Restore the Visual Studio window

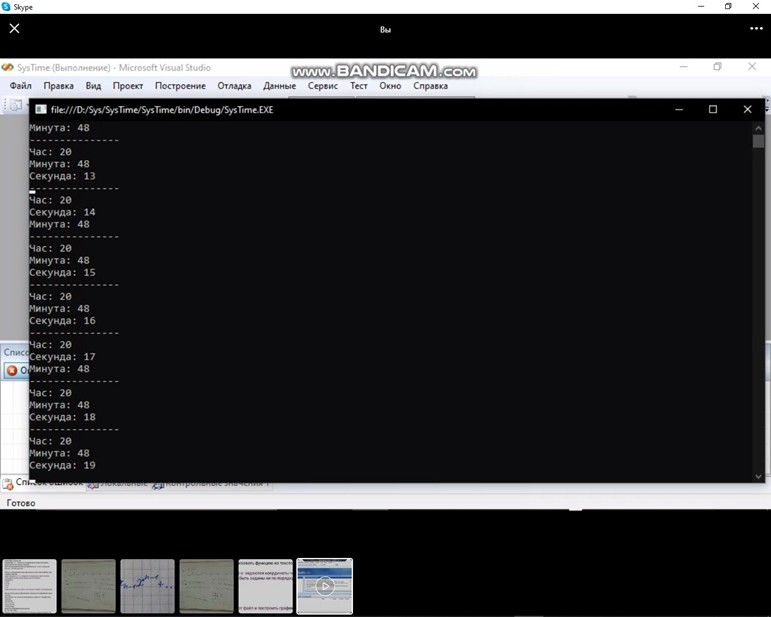click(717, 66)
